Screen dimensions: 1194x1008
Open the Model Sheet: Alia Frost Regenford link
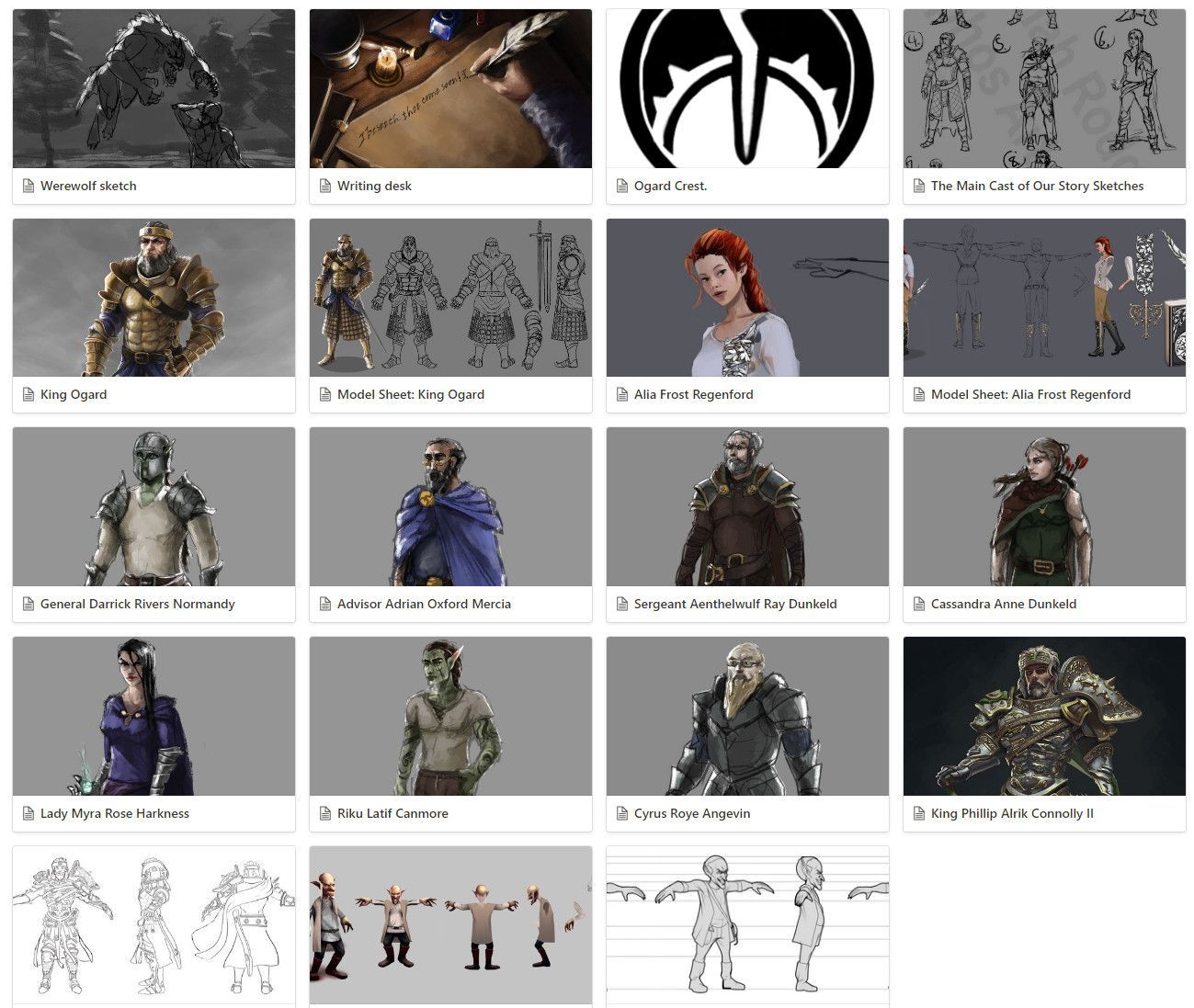pyautogui.click(x=1031, y=394)
